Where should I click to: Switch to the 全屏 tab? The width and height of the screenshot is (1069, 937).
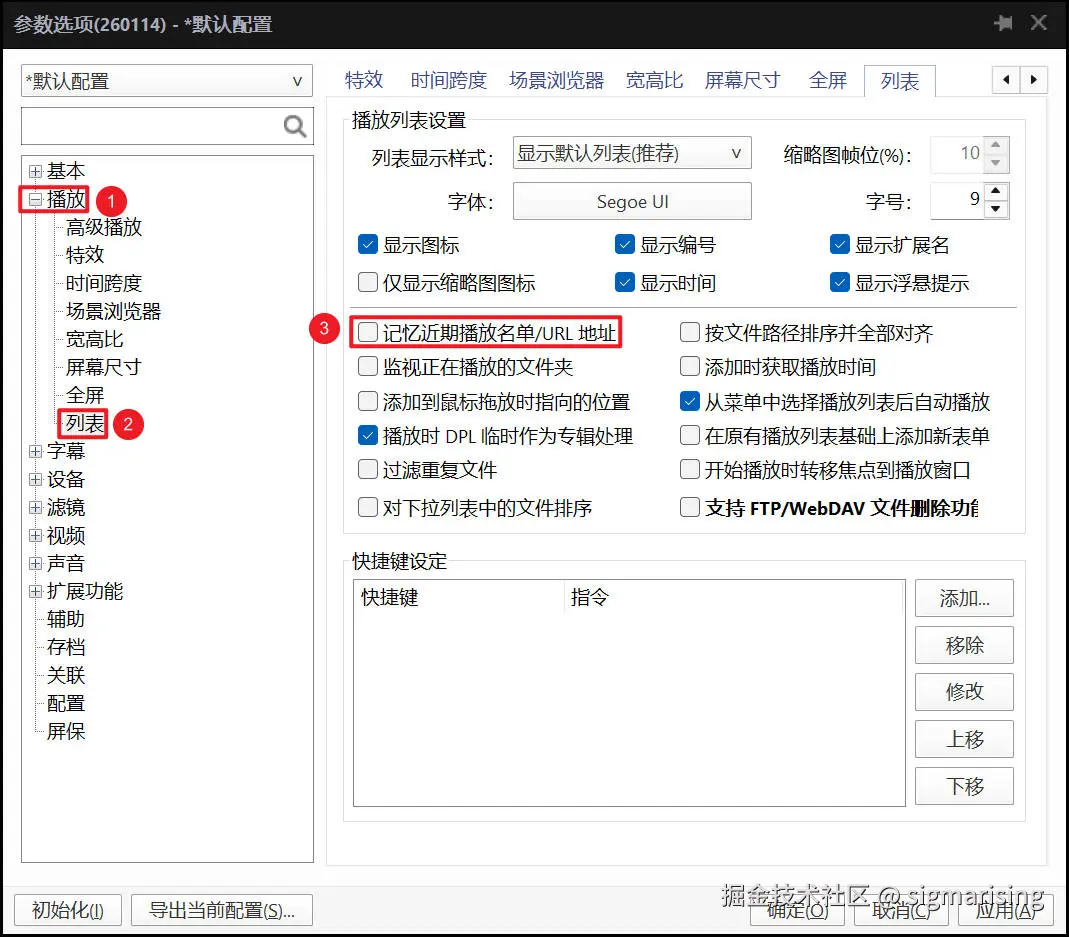(x=828, y=81)
